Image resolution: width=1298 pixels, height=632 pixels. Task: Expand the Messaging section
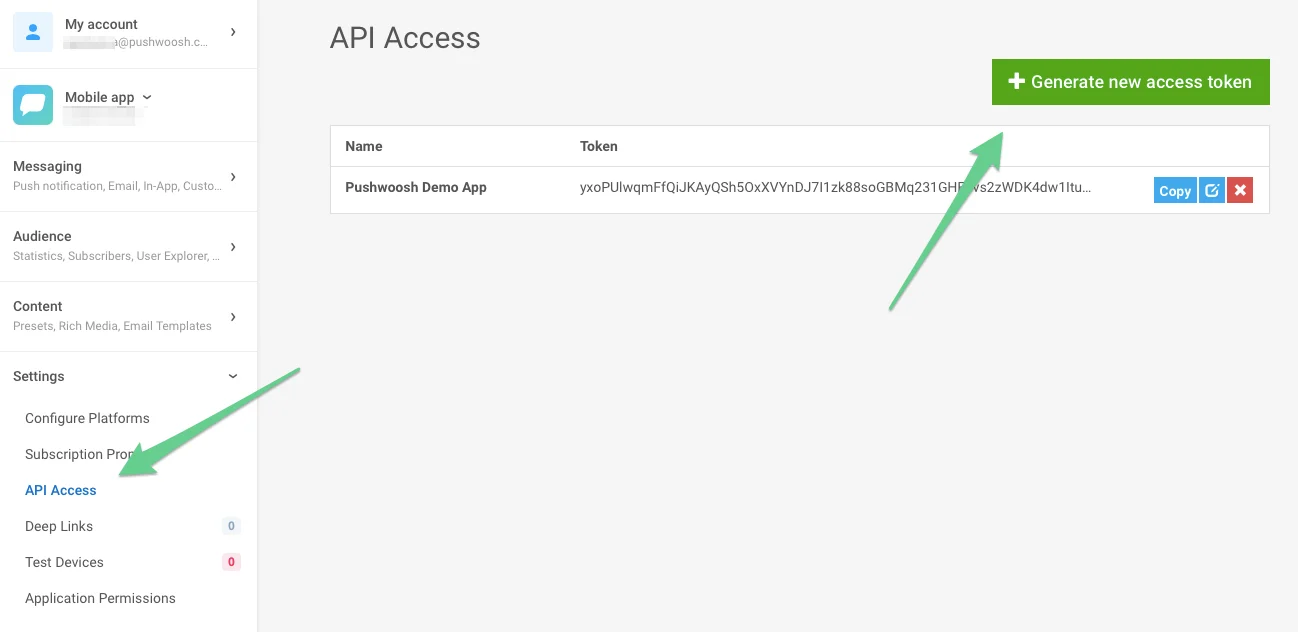(233, 177)
